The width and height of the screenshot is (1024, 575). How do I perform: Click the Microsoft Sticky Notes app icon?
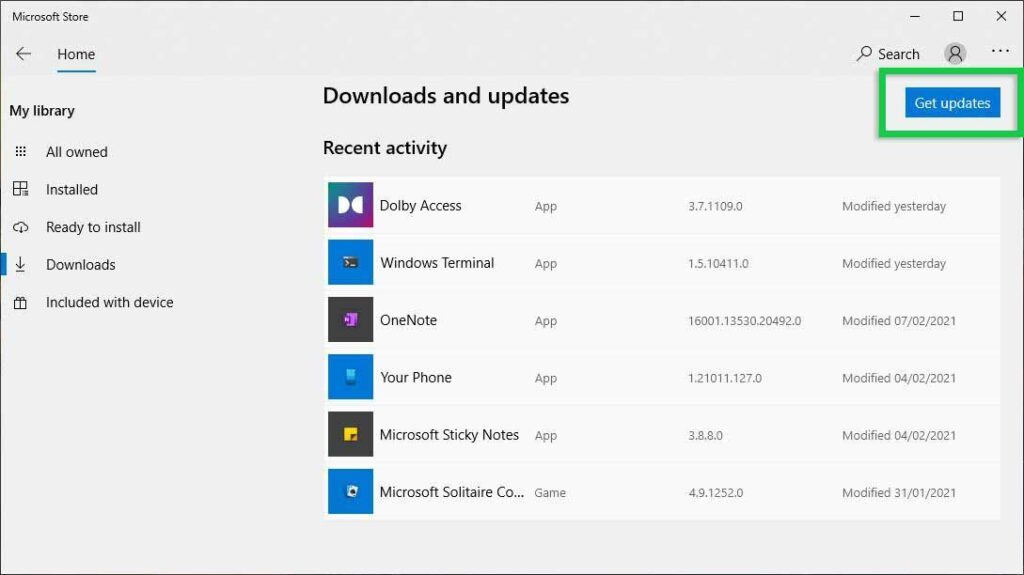[351, 434]
